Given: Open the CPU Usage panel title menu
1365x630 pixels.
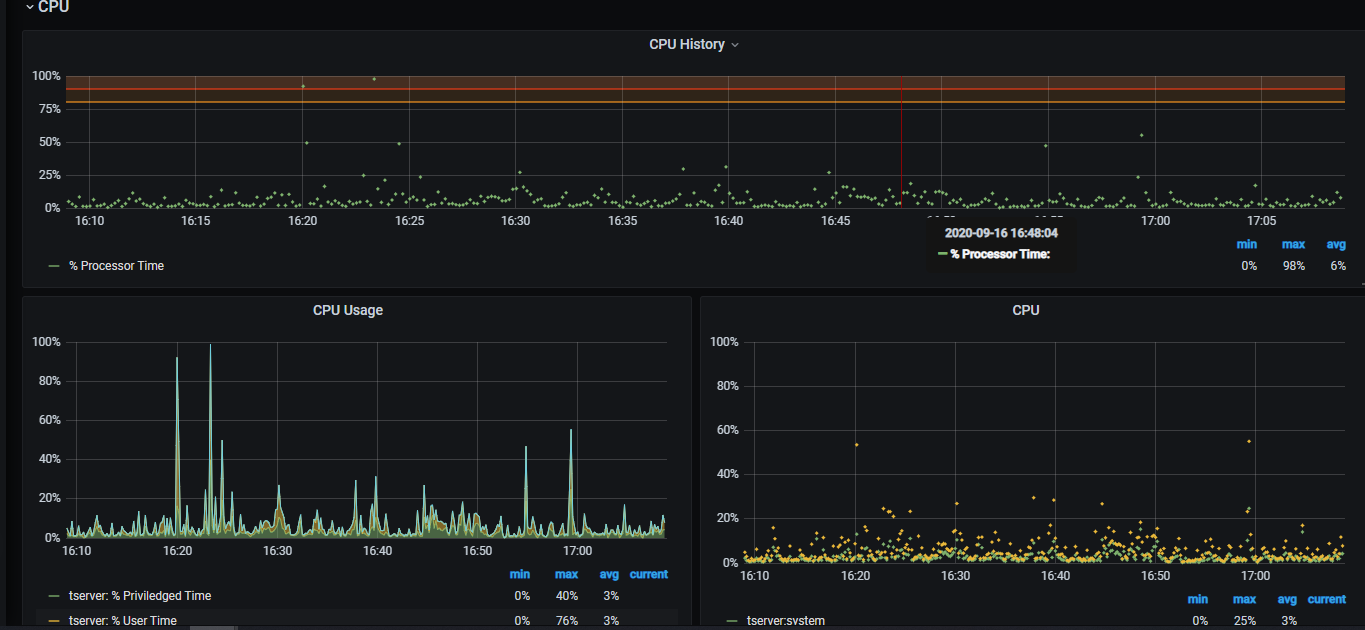Looking at the screenshot, I should (348, 310).
